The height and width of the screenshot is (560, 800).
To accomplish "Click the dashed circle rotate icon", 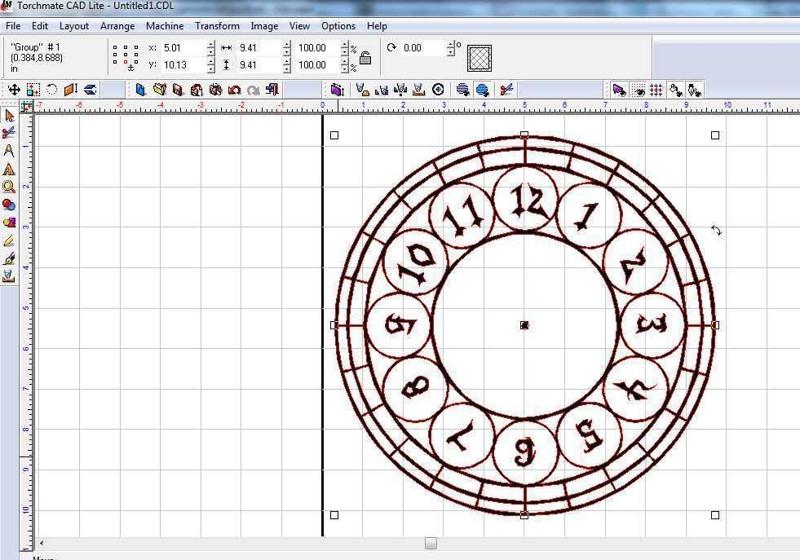I will coord(52,90).
